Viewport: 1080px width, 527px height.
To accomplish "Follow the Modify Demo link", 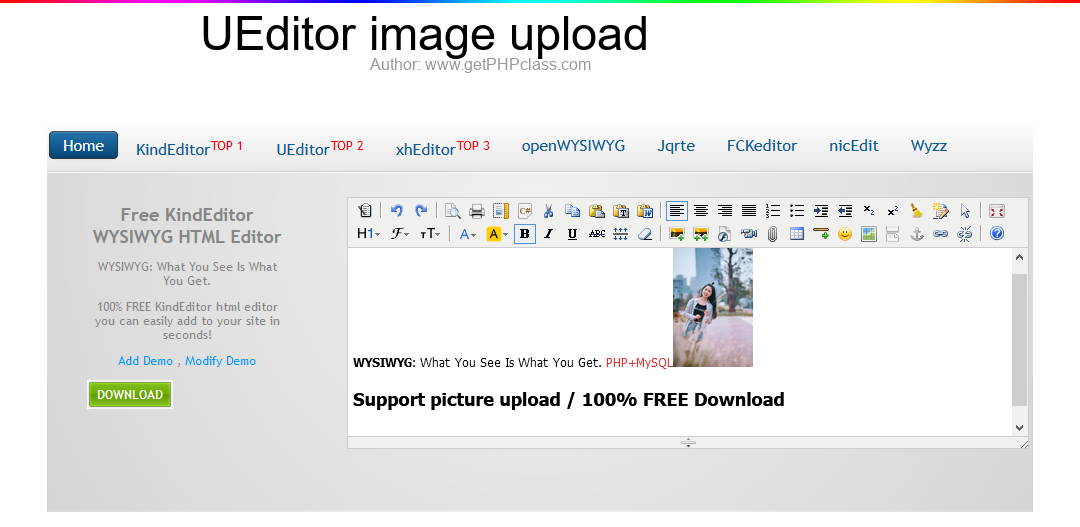I will (x=220, y=361).
